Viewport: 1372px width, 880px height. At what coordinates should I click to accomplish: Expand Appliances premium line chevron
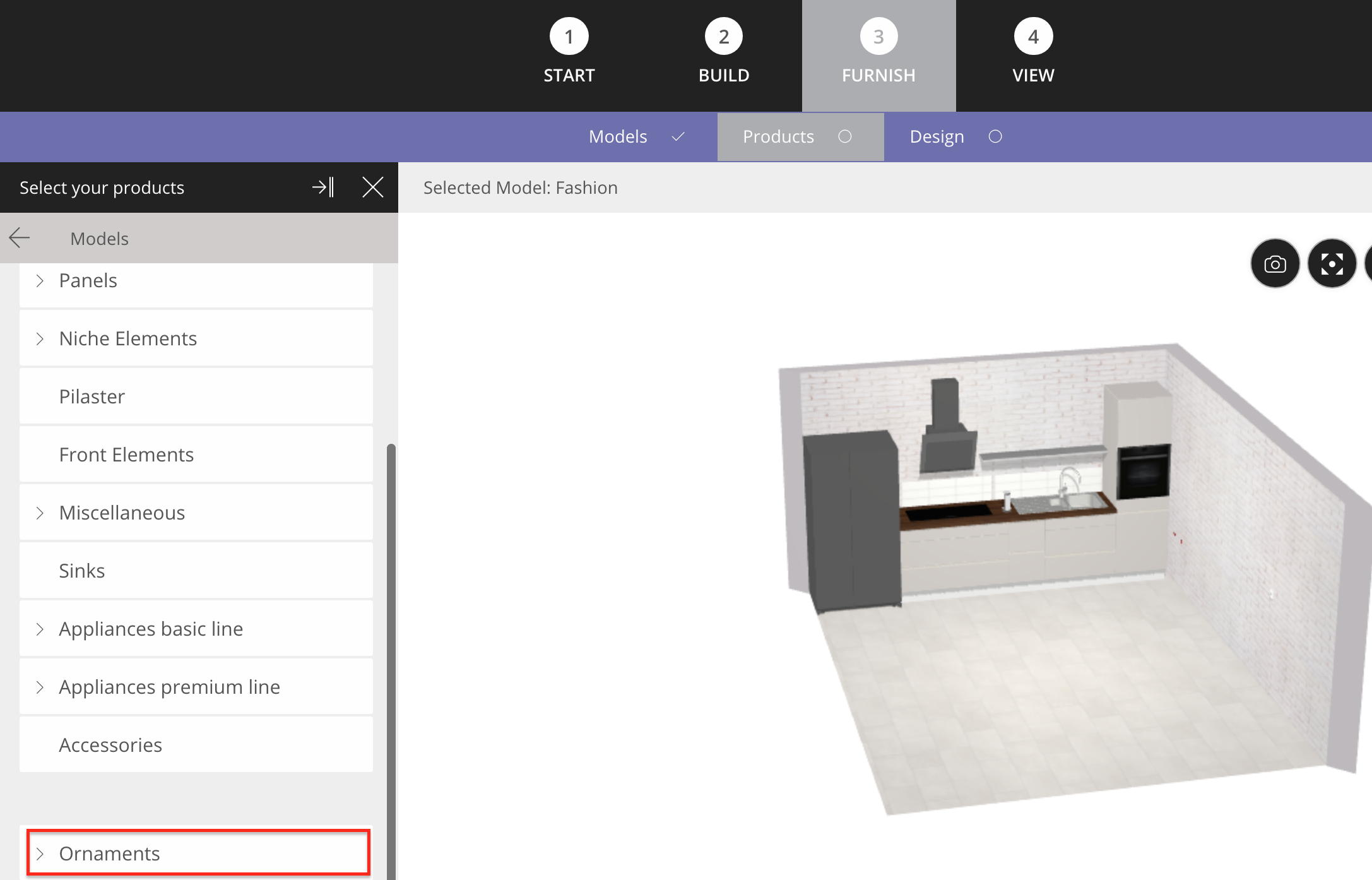tap(40, 687)
